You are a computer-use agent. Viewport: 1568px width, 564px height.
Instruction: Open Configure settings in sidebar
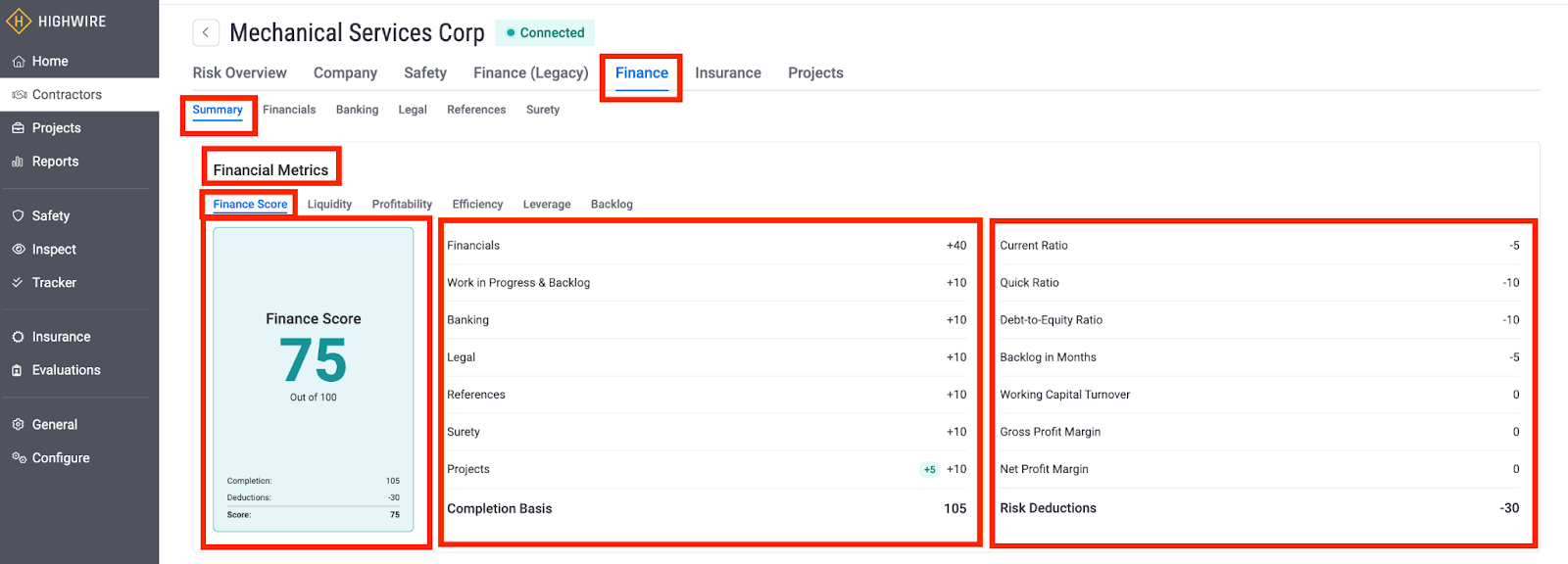coord(60,458)
